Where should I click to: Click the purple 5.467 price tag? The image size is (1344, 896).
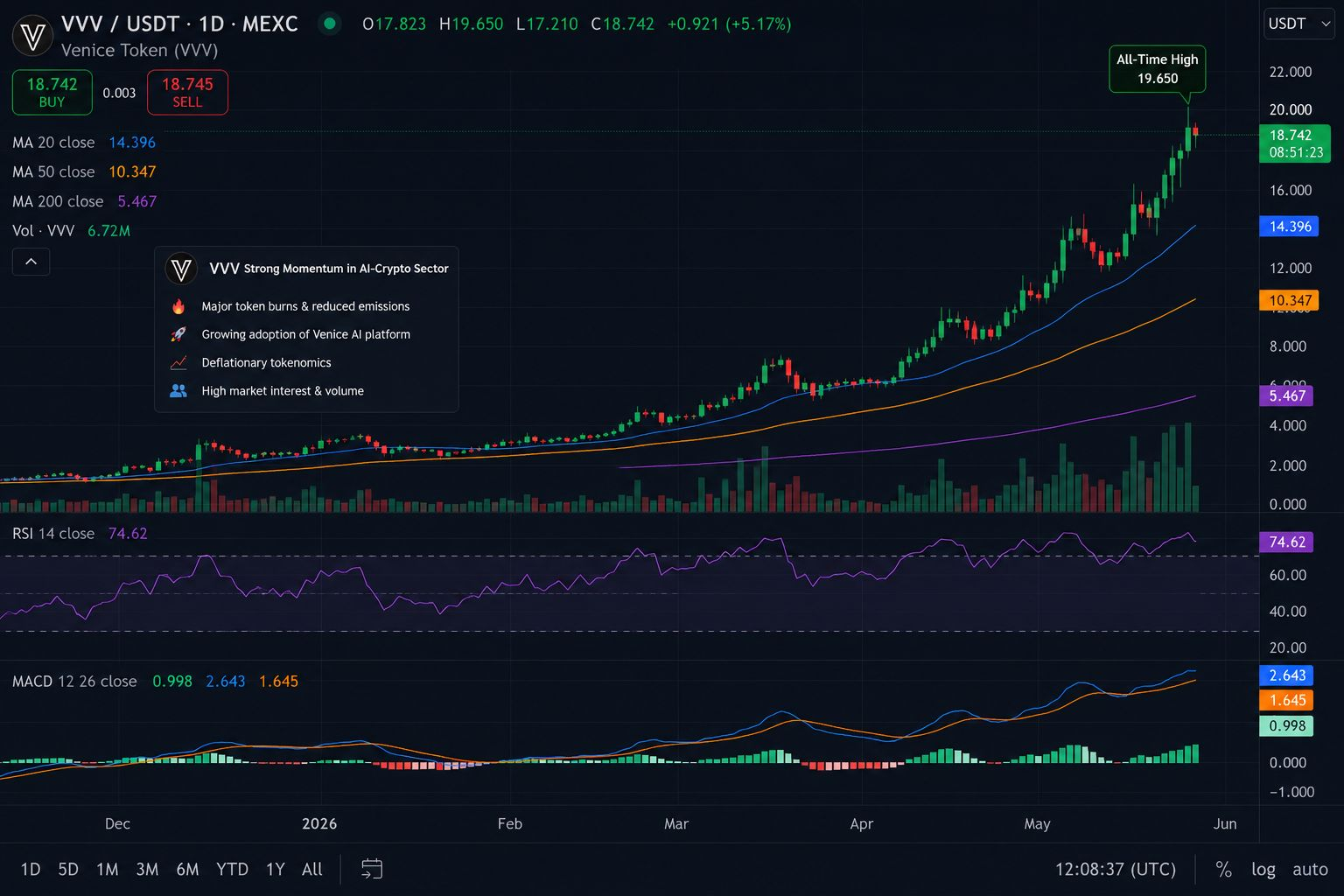(1287, 395)
